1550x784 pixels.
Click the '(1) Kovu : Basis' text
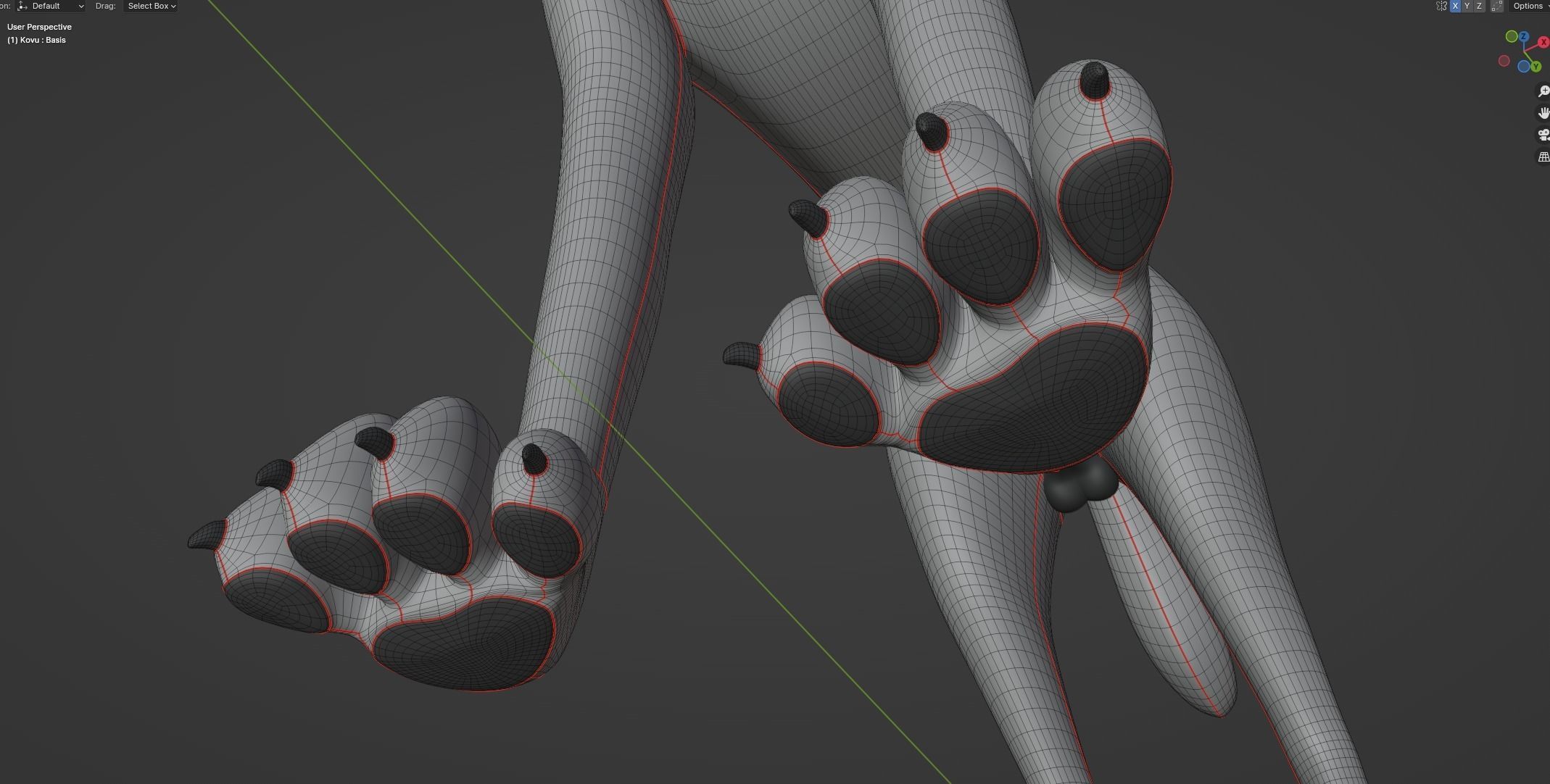[x=36, y=40]
